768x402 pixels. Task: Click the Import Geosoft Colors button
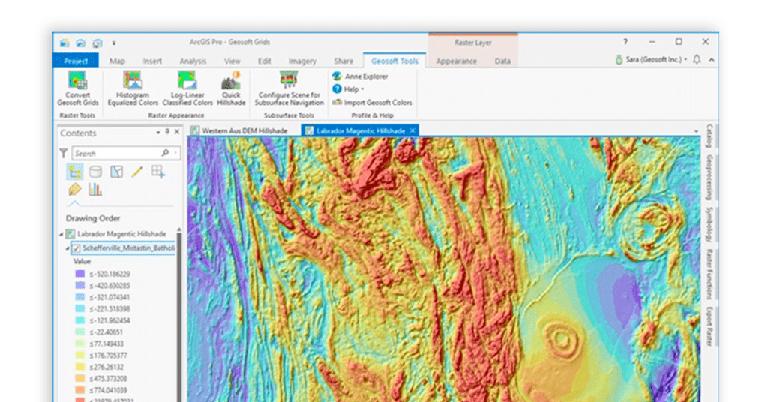click(x=372, y=103)
